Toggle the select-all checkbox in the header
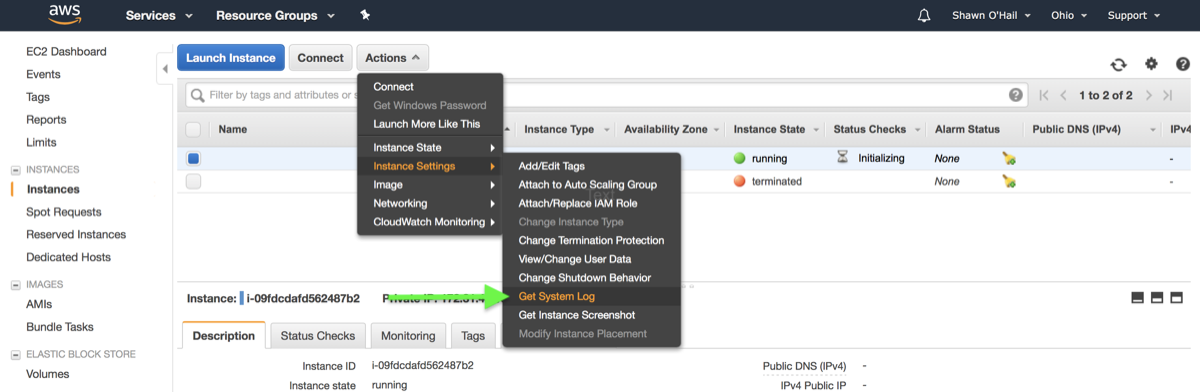 coord(193,129)
